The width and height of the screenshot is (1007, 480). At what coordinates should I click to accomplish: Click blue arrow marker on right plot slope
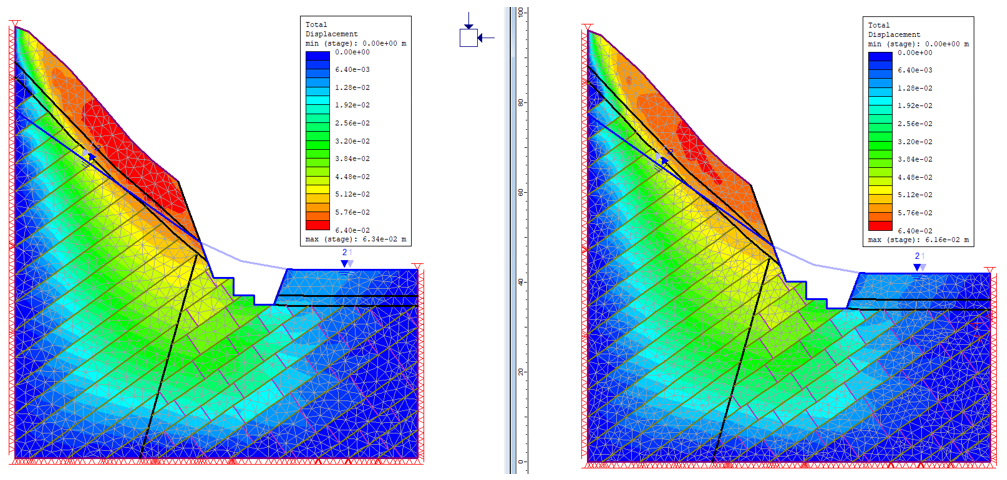tap(663, 160)
